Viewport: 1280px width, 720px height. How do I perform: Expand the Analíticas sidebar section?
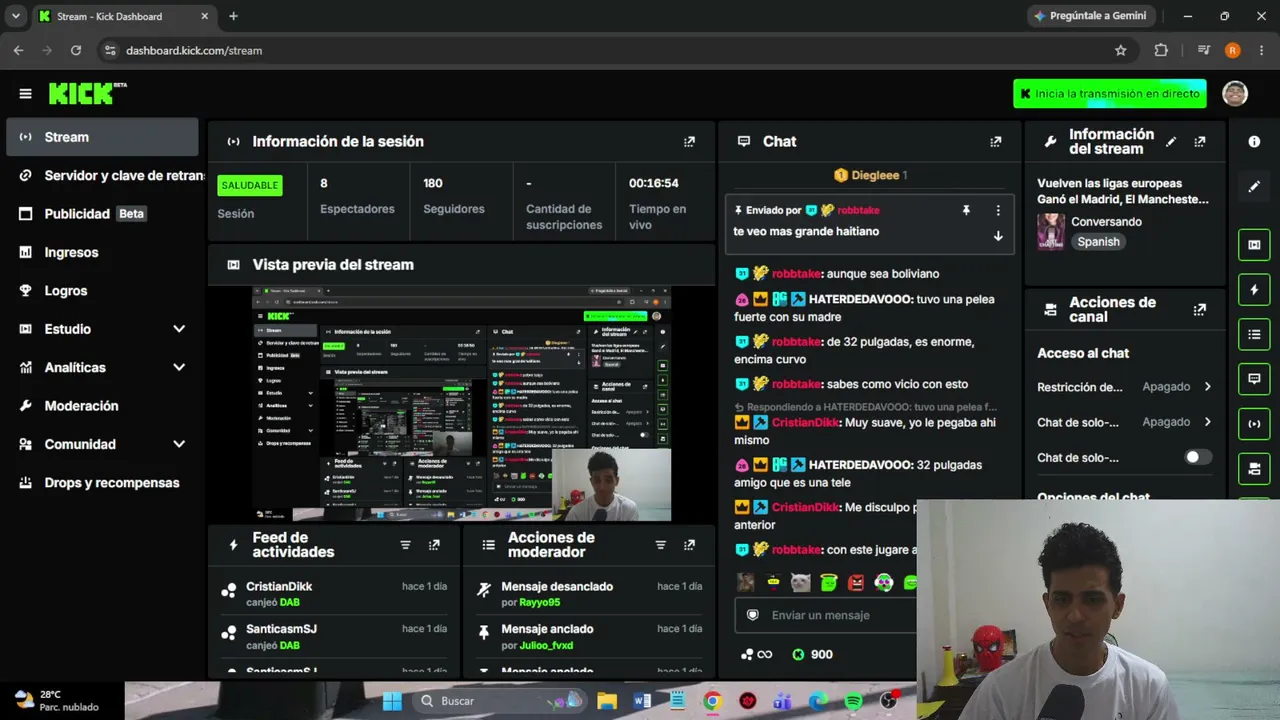tap(179, 367)
